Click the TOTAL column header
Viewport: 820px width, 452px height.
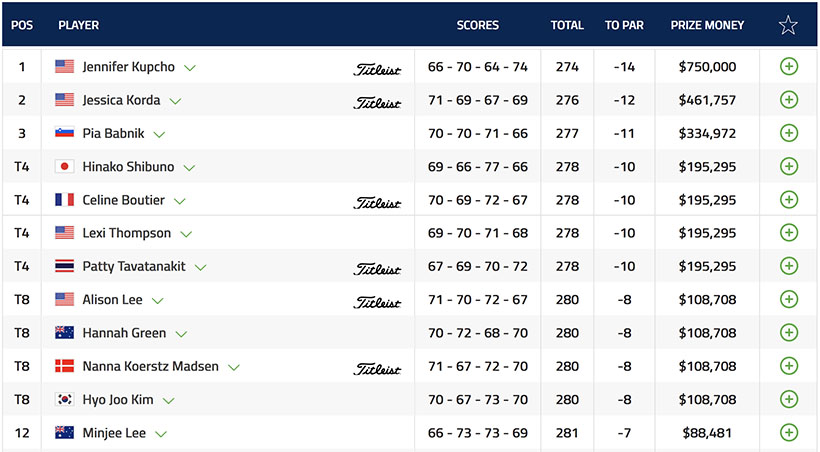tap(567, 25)
